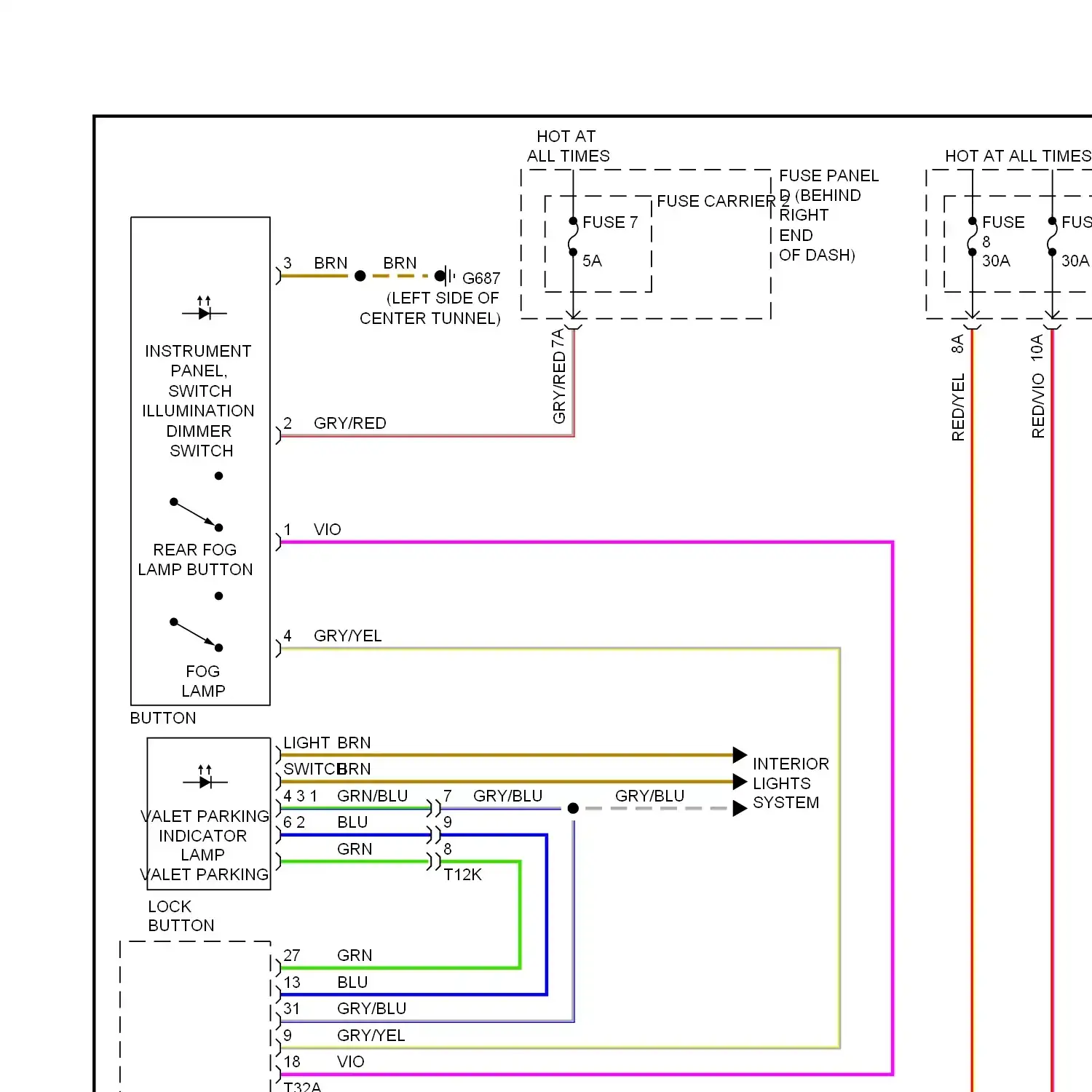Click the 10A circuit label above RED/VIO
The height and width of the screenshot is (1092, 1092).
pyautogui.click(x=1037, y=347)
